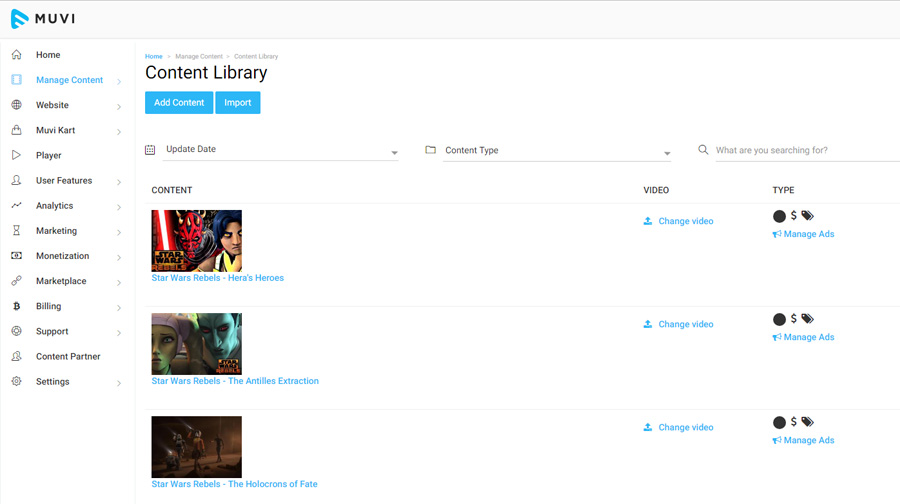900x504 pixels.
Task: Click the black circle icon for Hera's Heroes
Action: (x=779, y=216)
